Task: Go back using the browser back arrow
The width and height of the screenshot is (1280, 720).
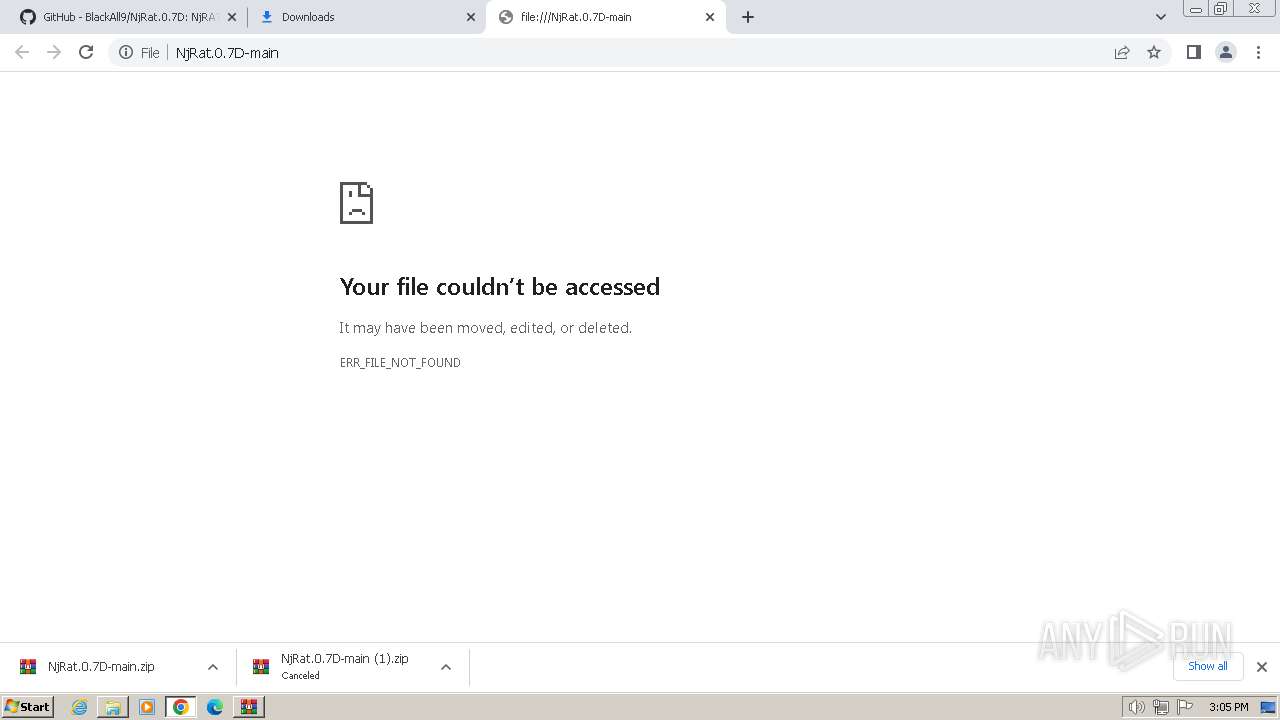Action: click(22, 52)
